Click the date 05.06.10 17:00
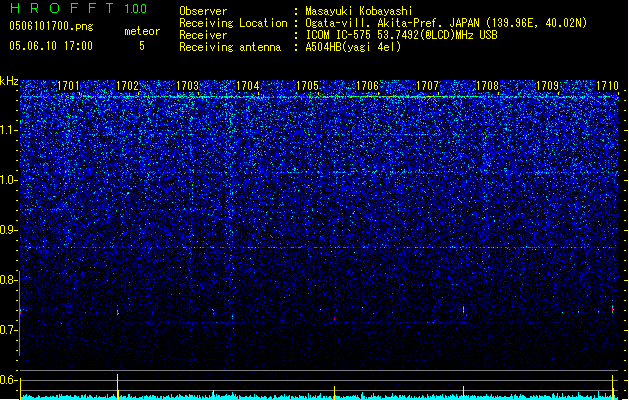The image size is (629, 400). [51, 46]
